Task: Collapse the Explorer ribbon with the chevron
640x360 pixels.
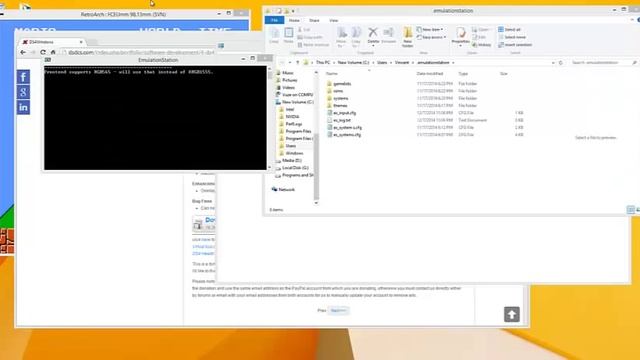Action: click(x=632, y=20)
